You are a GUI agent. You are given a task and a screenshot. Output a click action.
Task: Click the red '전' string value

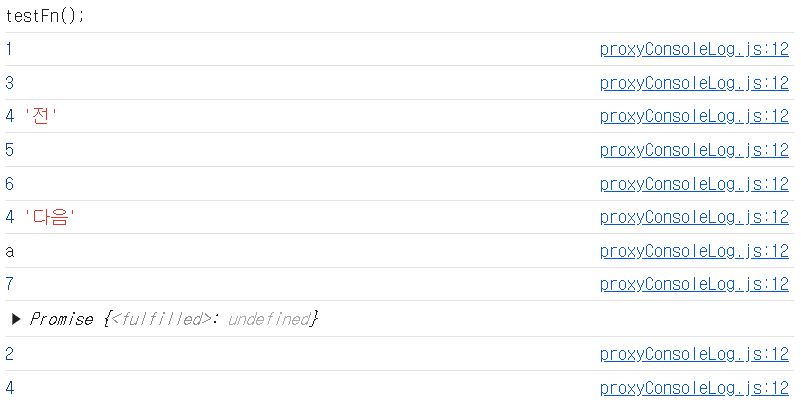pyautogui.click(x=40, y=116)
